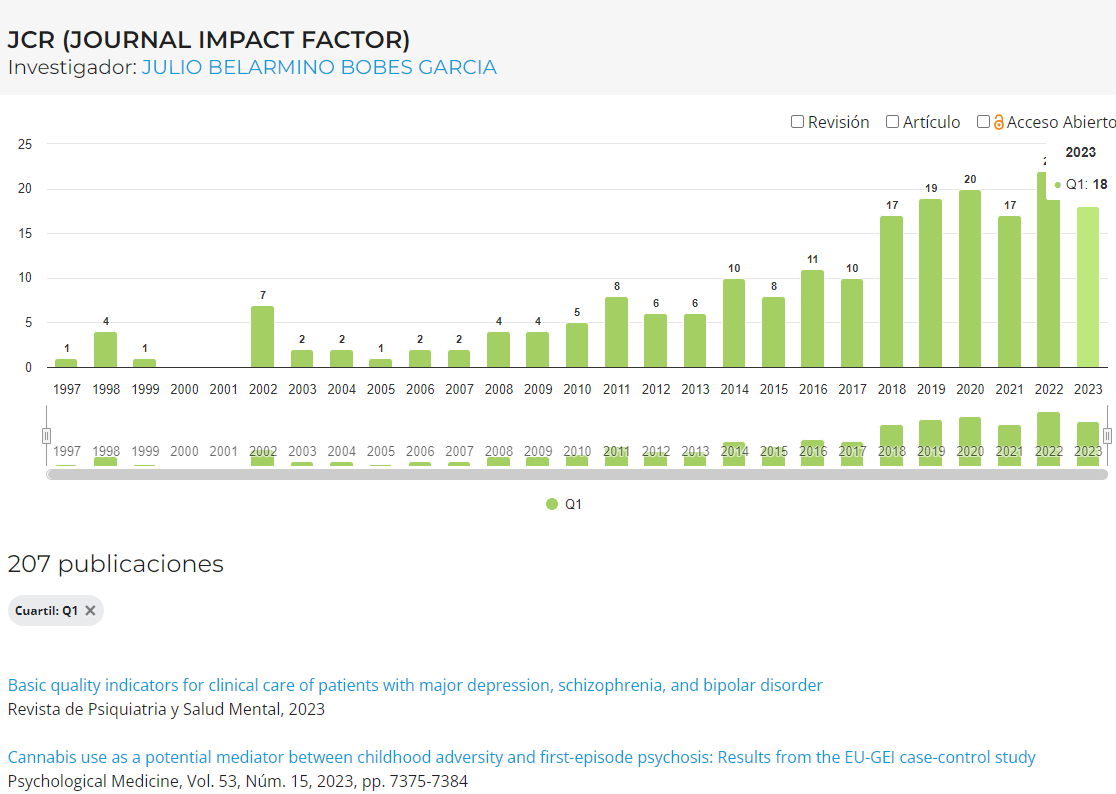The height and width of the screenshot is (794, 1116).
Task: Toggle the Acceso Abierto checkbox
Action: (983, 122)
